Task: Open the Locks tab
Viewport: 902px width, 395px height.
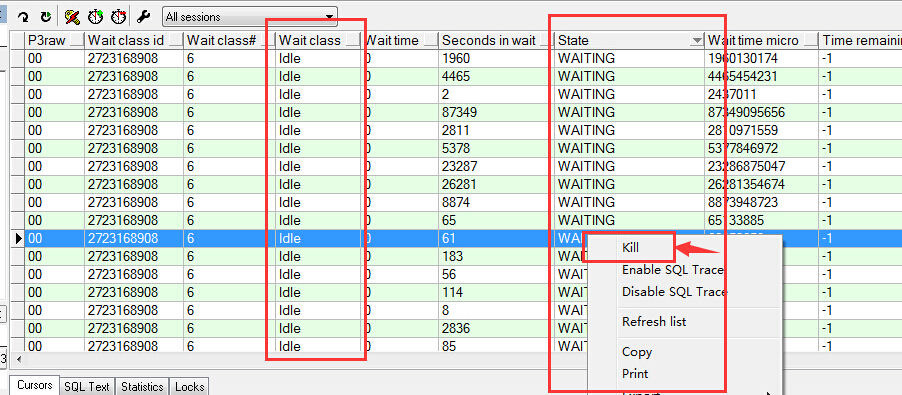Action: (x=189, y=387)
